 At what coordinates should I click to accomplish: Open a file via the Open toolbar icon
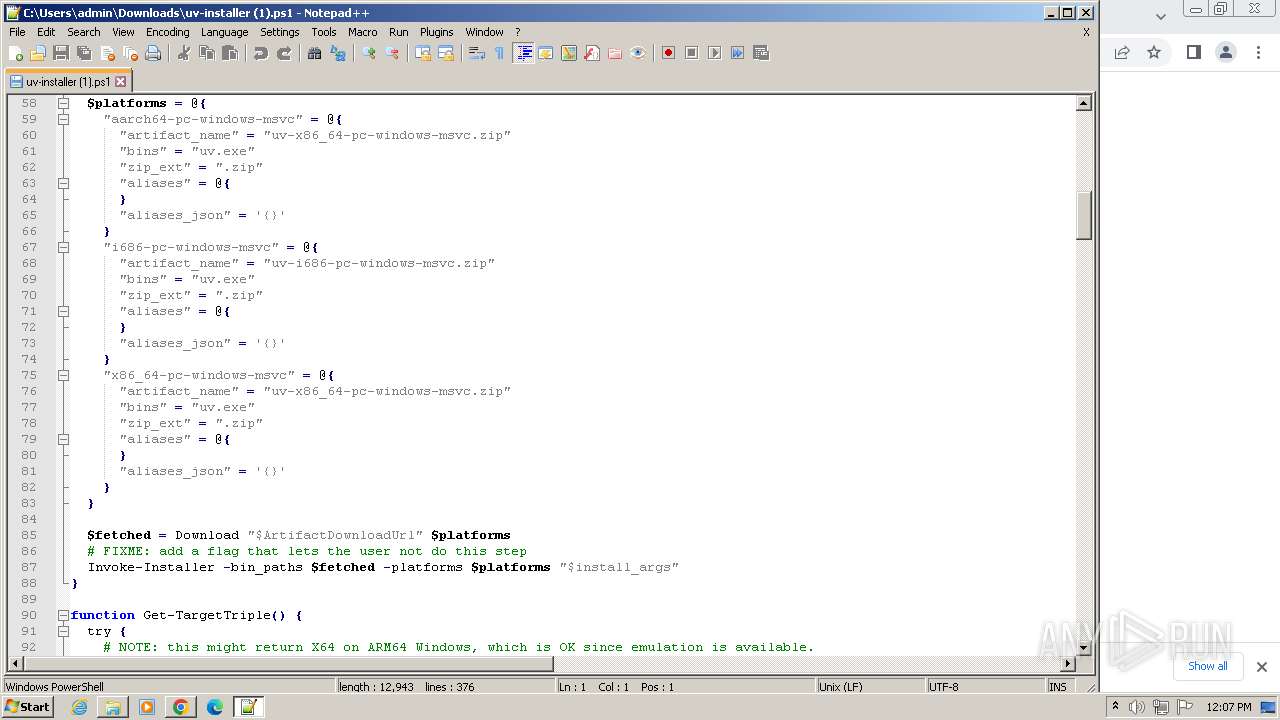[38, 53]
